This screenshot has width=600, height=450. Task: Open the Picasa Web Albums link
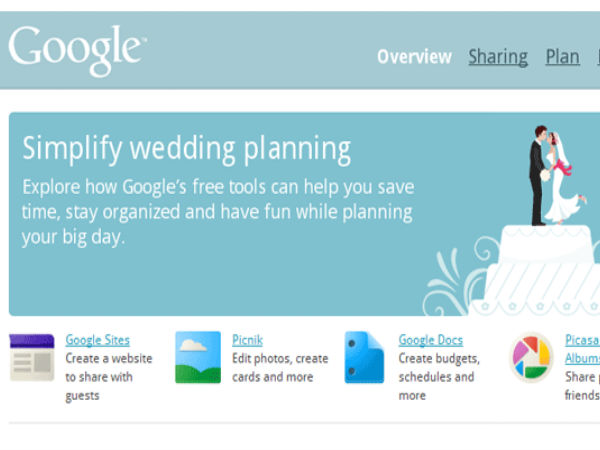click(x=582, y=349)
